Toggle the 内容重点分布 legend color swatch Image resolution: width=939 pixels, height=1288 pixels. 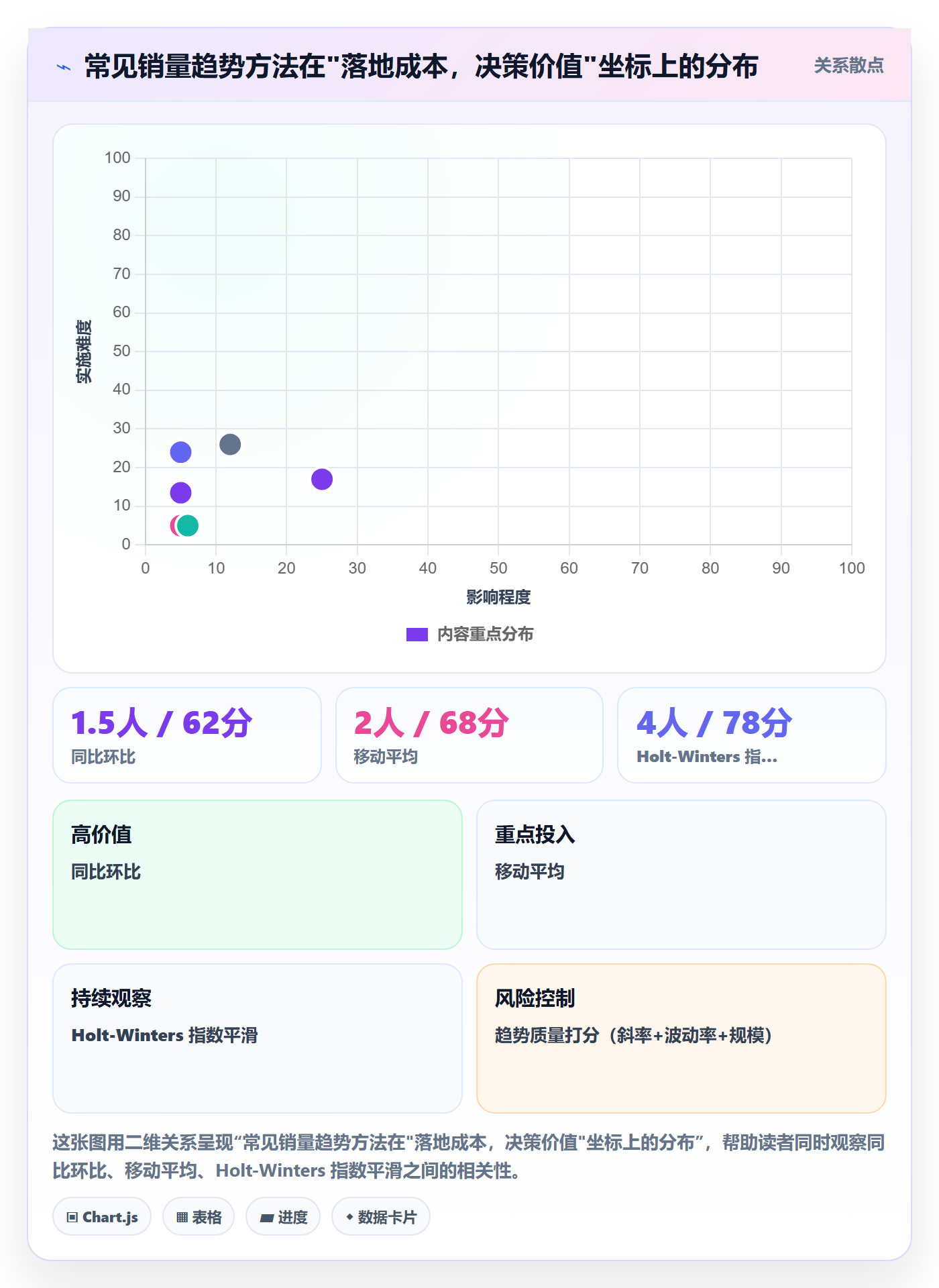tap(417, 635)
